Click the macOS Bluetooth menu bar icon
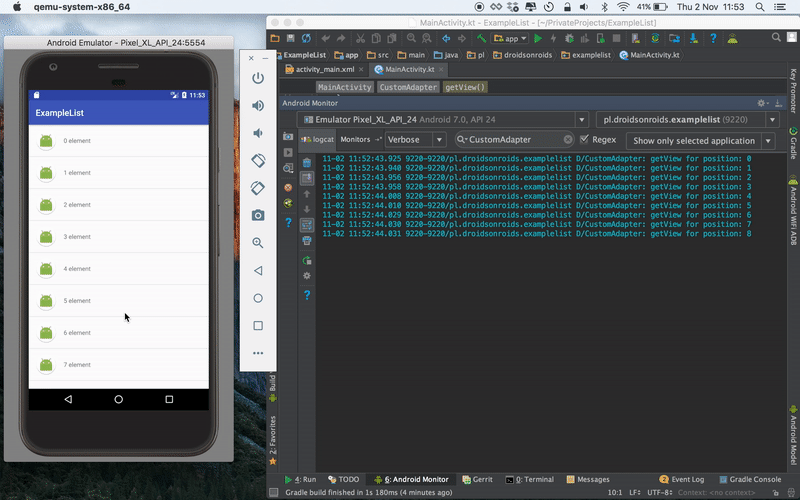The width and height of the screenshot is (800, 500). [x=604, y=7]
